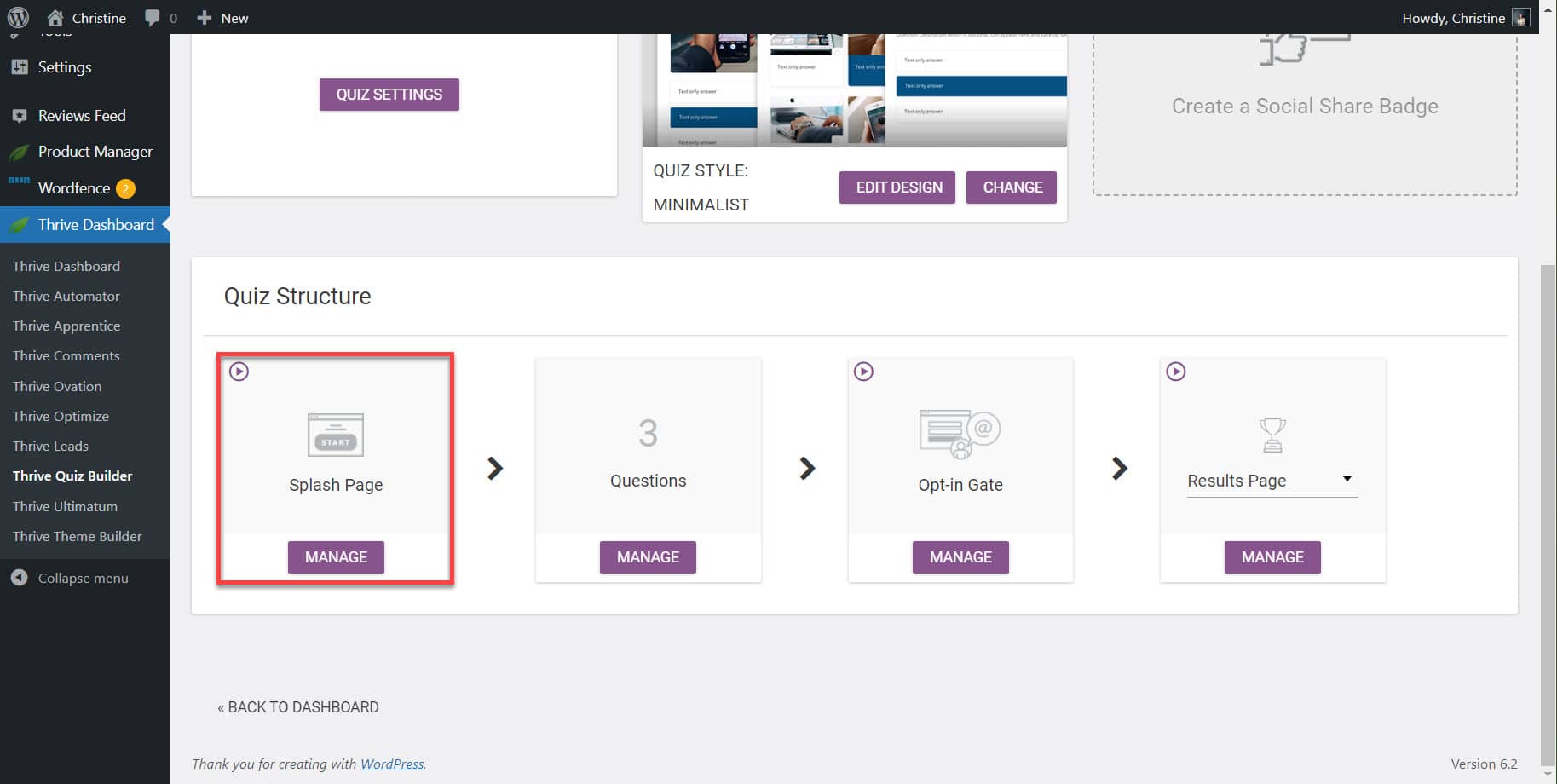Open the New content menu

[x=222, y=18]
